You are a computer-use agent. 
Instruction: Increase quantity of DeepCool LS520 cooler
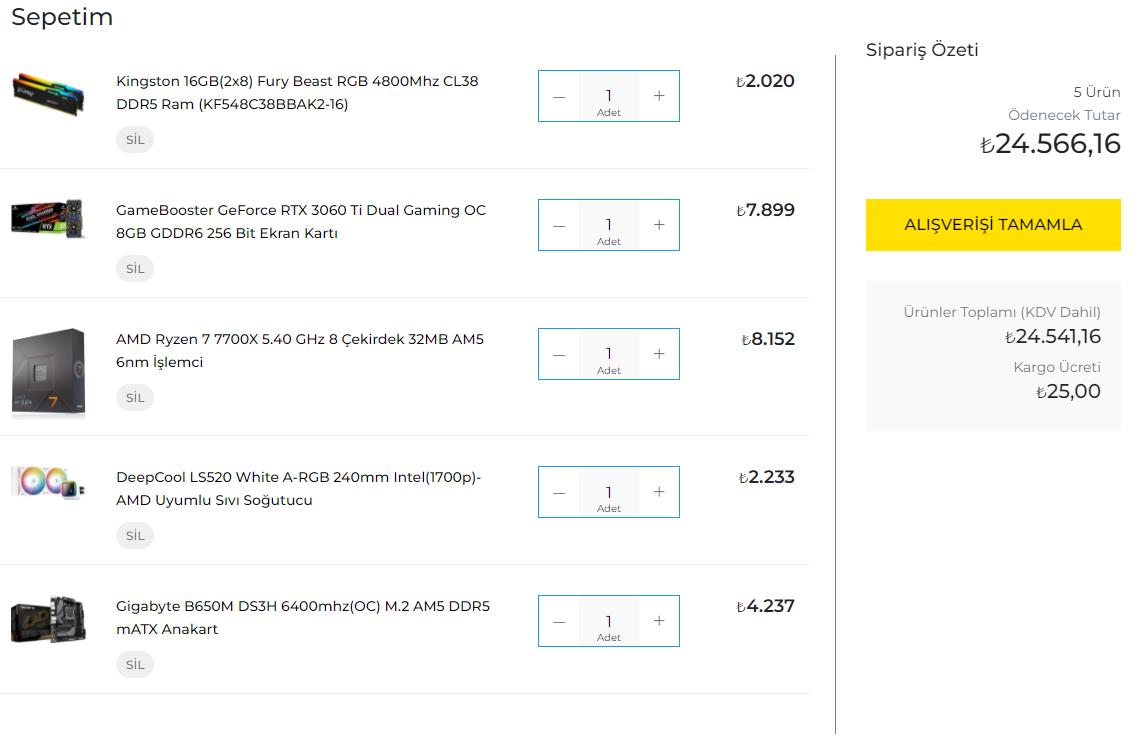(x=659, y=492)
